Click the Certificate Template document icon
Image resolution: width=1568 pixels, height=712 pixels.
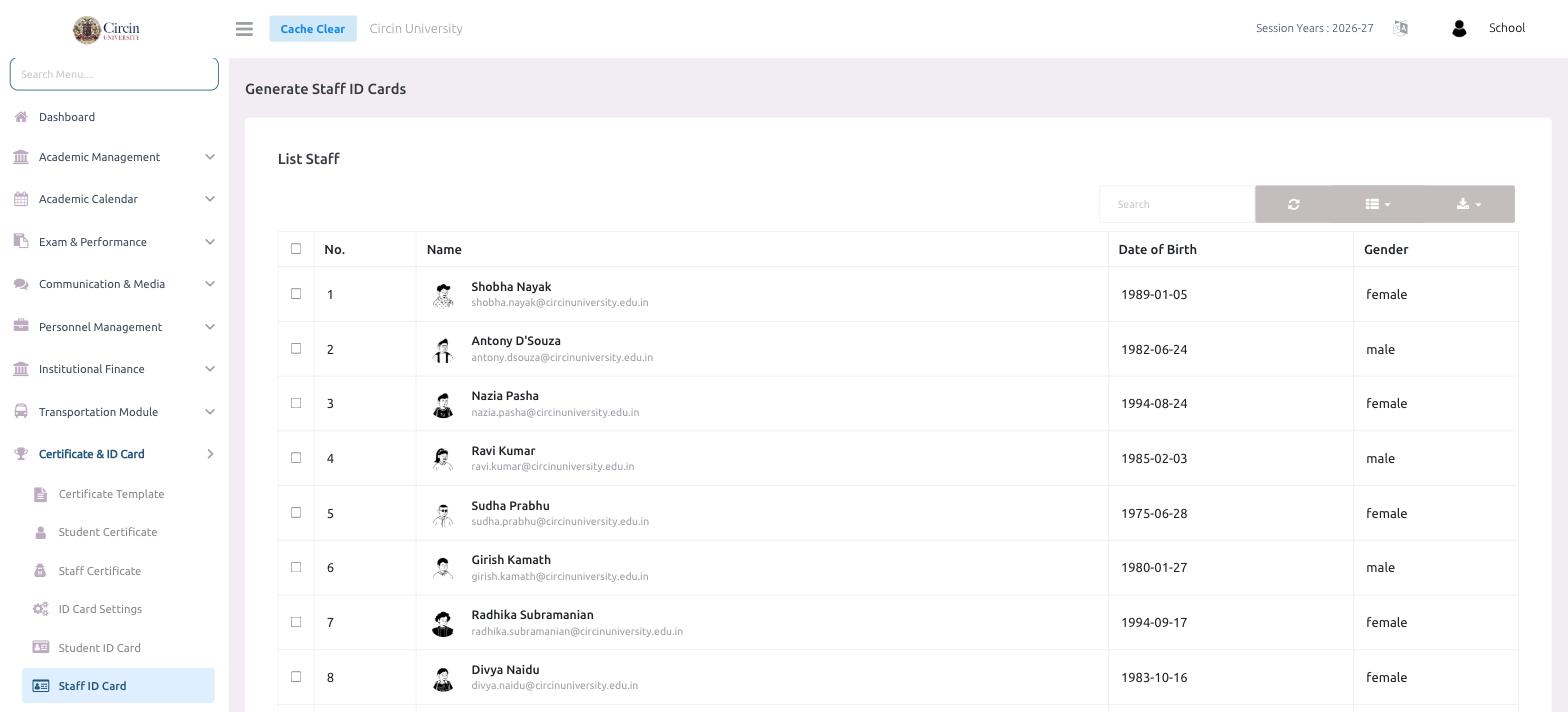pyautogui.click(x=40, y=494)
